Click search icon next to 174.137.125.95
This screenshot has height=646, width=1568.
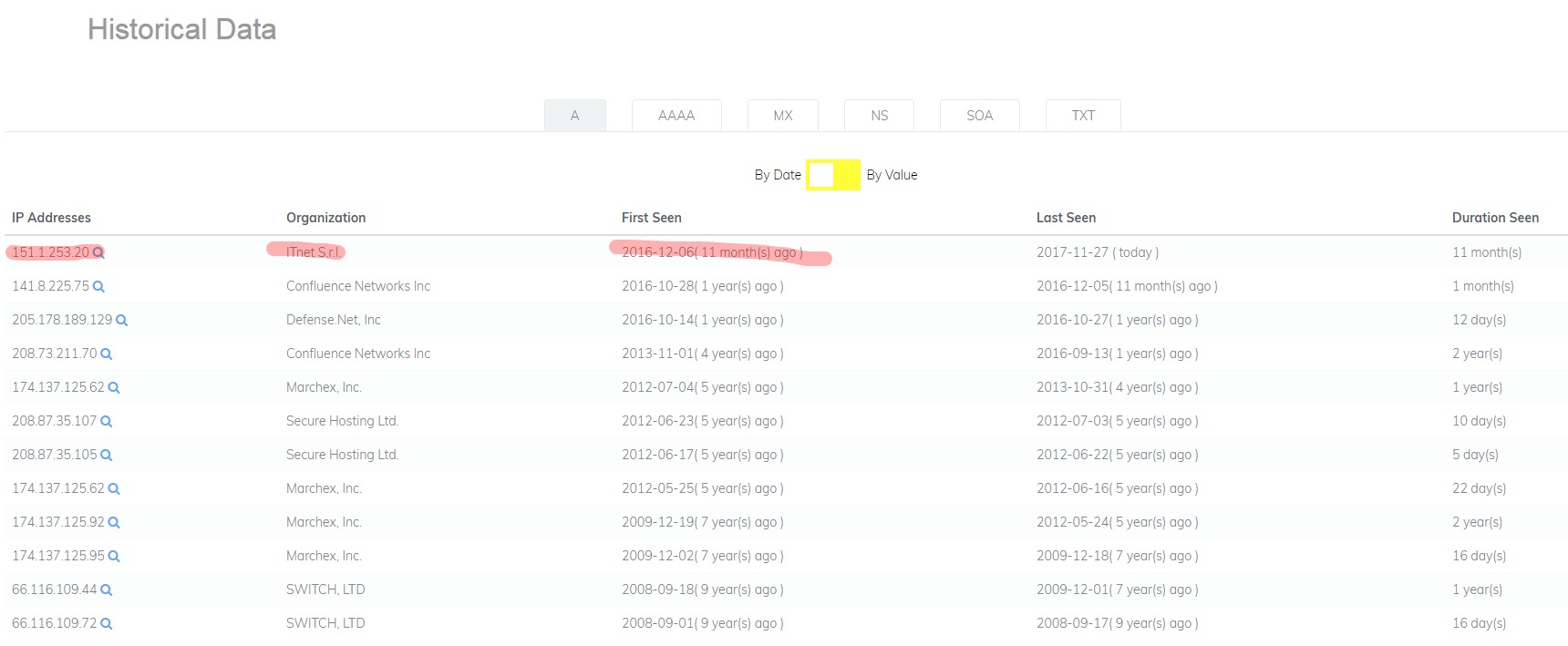click(x=114, y=556)
